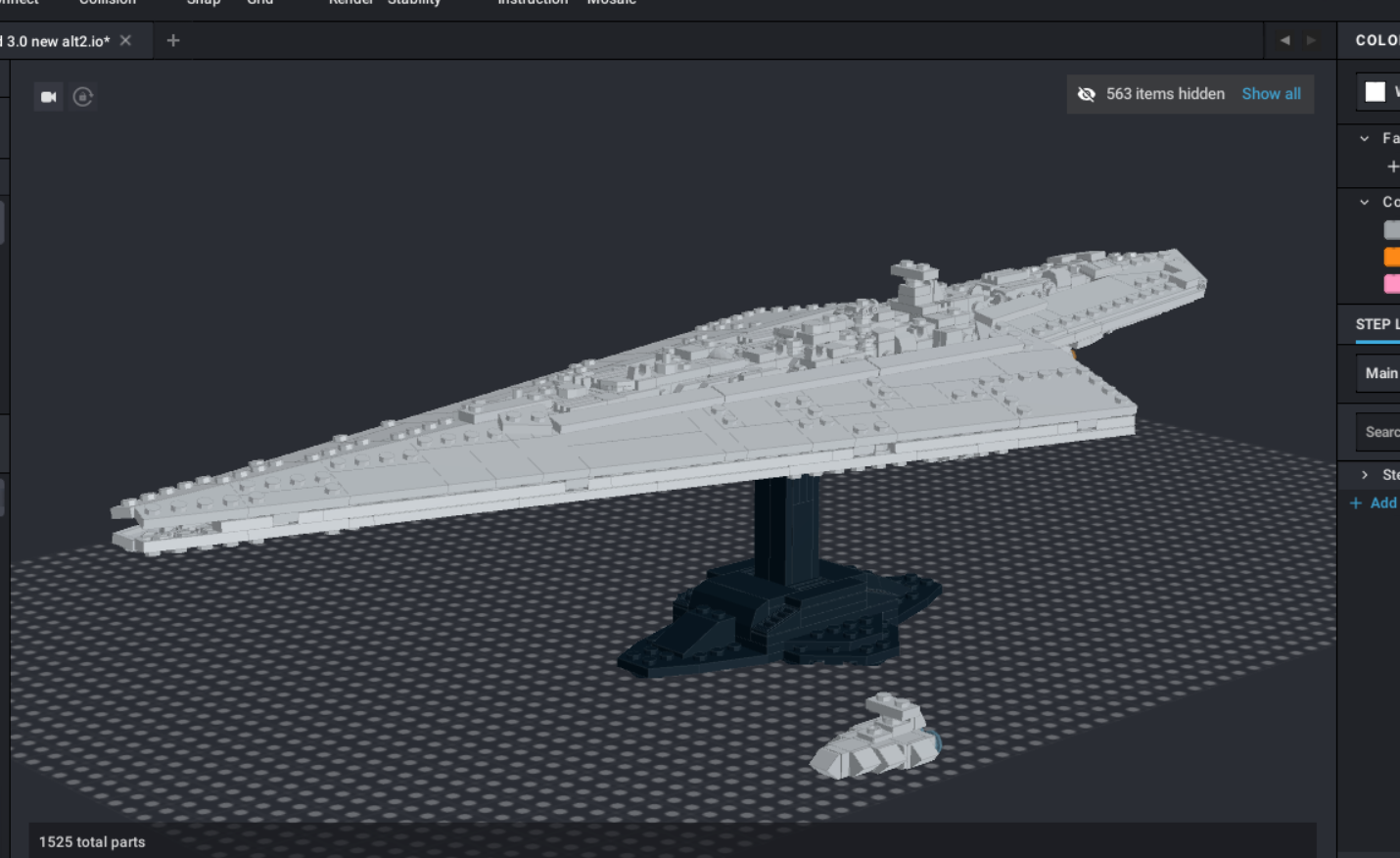This screenshot has width=1400, height=858.
Task: Go to previous tab with left arrow
Action: pyautogui.click(x=1284, y=40)
